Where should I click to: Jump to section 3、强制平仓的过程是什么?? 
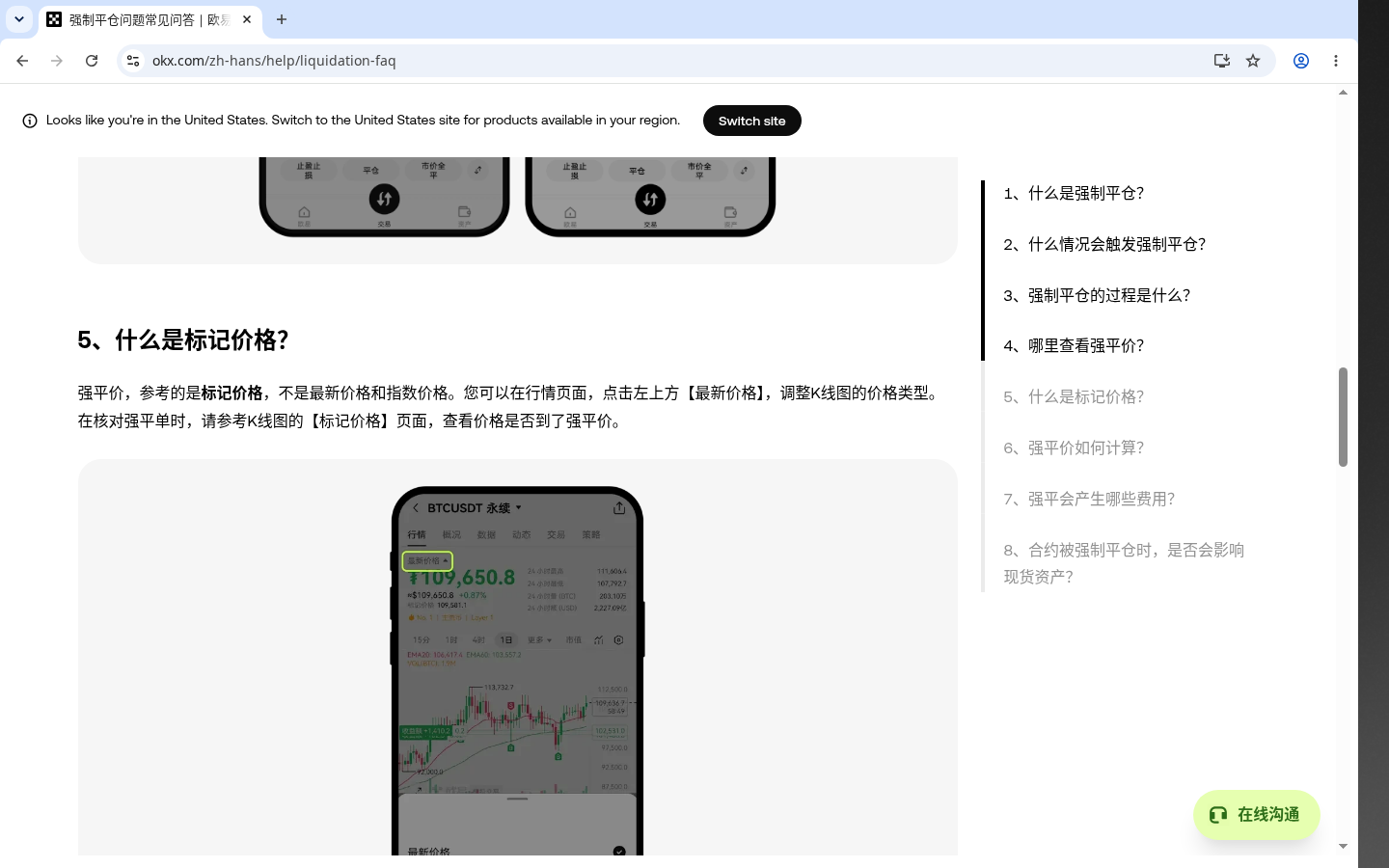(x=1097, y=295)
